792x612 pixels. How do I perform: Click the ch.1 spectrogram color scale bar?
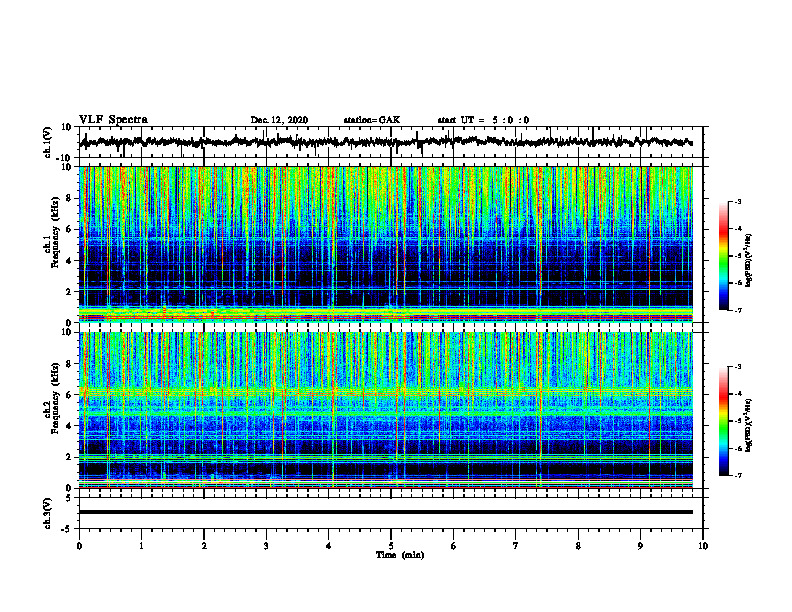724,256
